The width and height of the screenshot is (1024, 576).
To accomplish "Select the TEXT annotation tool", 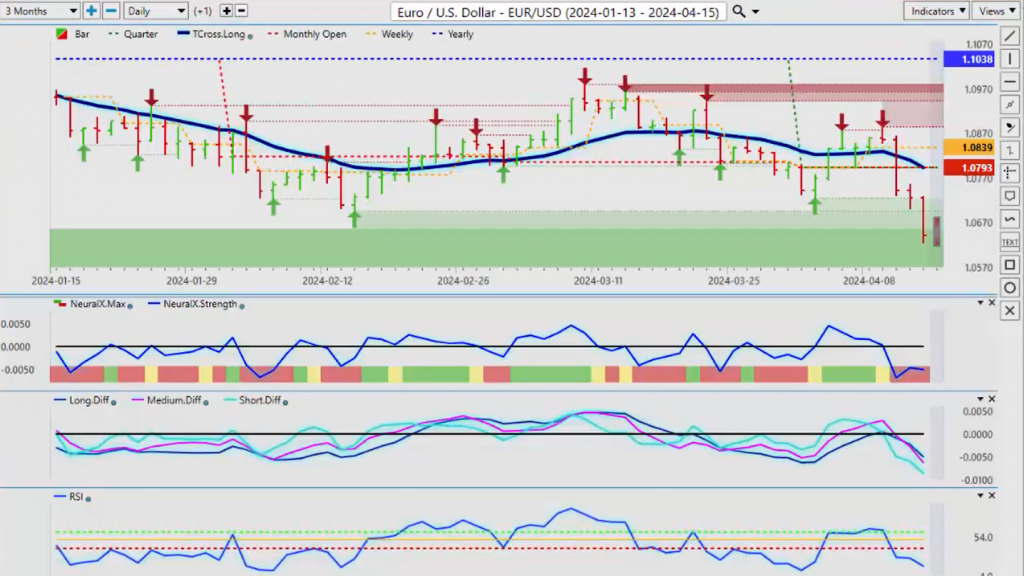I will 1010,242.
